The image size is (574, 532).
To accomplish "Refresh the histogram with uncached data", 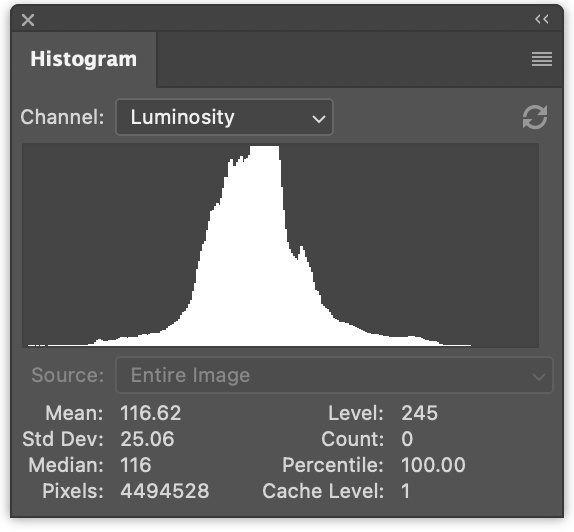I will [x=535, y=117].
